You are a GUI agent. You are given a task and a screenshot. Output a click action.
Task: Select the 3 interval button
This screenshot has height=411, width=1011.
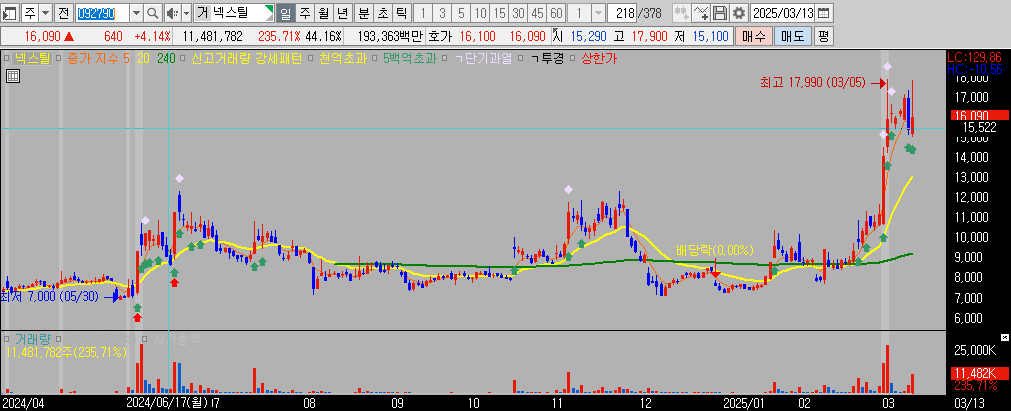pyautogui.click(x=442, y=12)
